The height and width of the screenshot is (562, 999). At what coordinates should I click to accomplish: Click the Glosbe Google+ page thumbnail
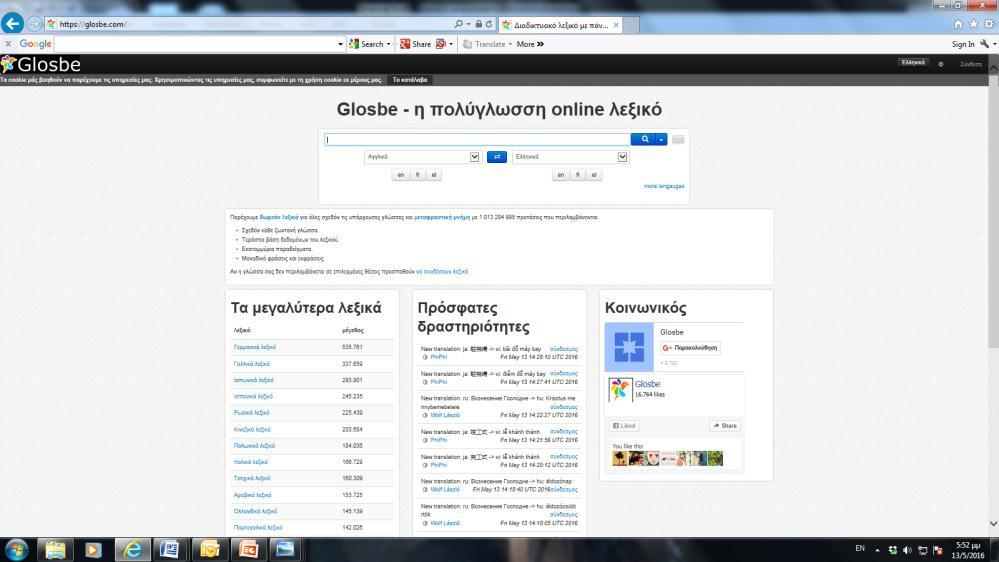pyautogui.click(x=629, y=347)
